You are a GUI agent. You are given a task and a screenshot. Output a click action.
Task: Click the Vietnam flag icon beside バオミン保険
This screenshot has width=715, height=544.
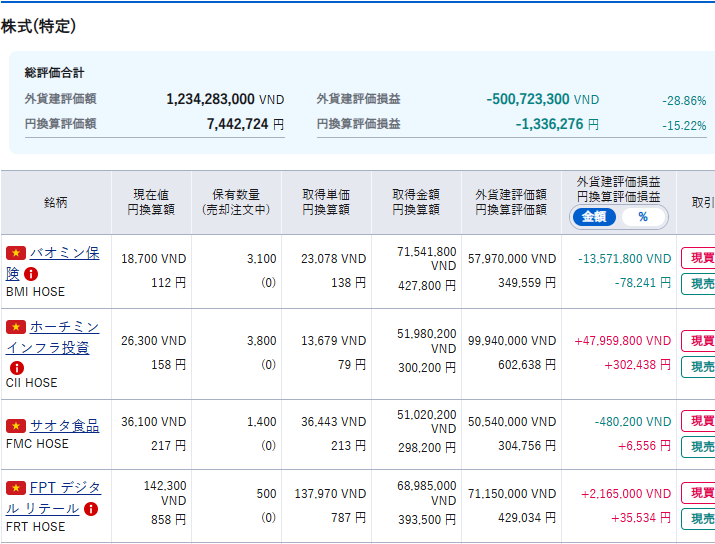15,253
